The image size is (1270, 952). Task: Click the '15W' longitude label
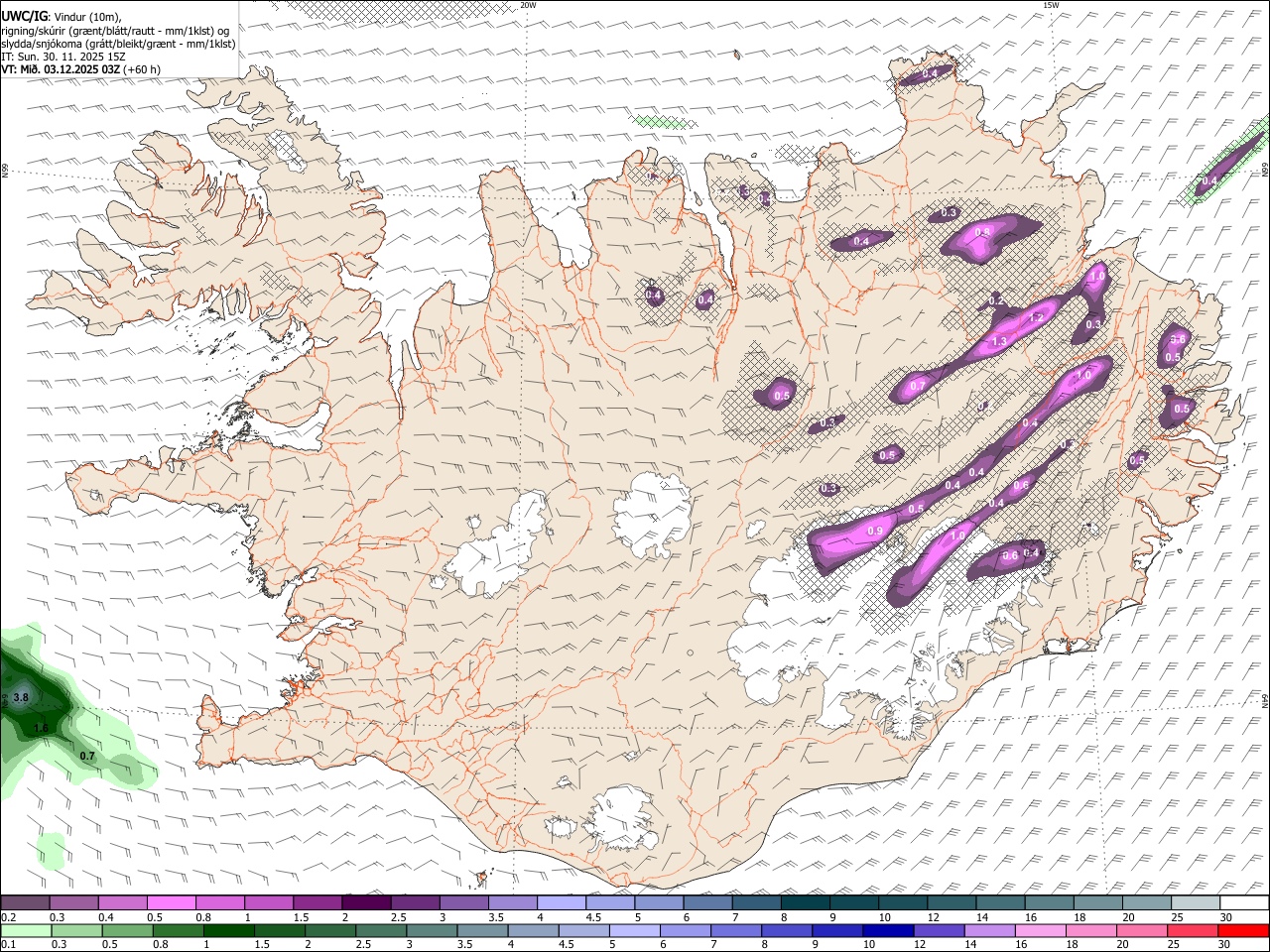click(1051, 5)
